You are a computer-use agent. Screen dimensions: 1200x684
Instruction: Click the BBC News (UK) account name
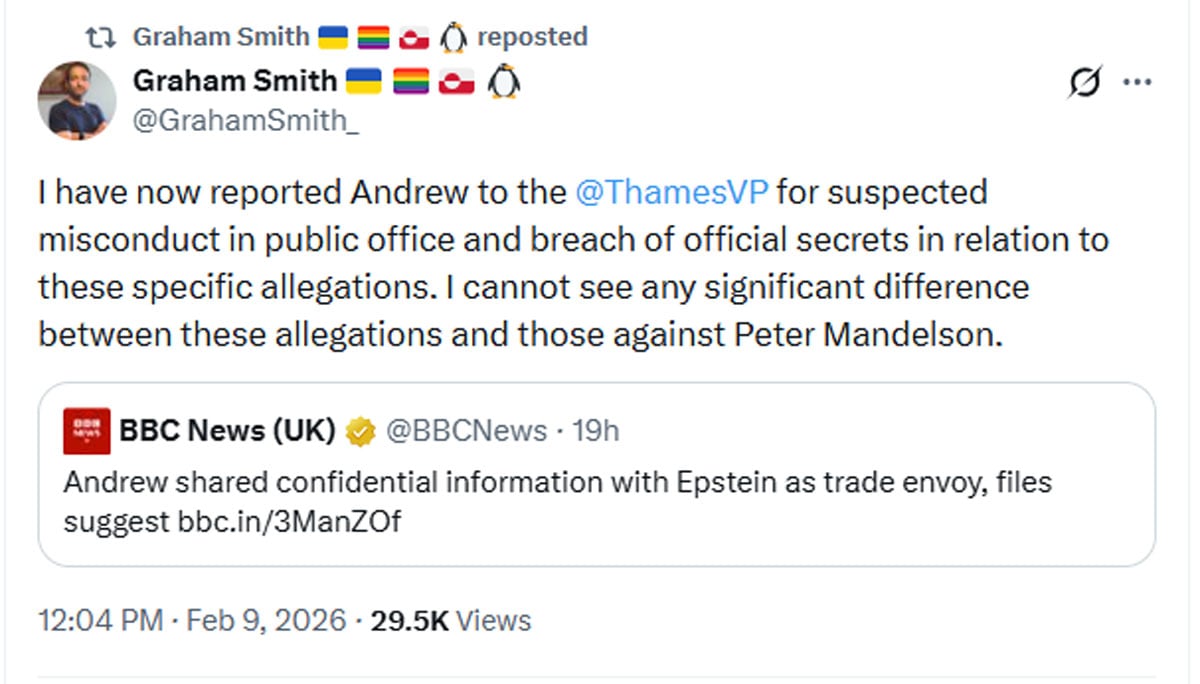[227, 431]
